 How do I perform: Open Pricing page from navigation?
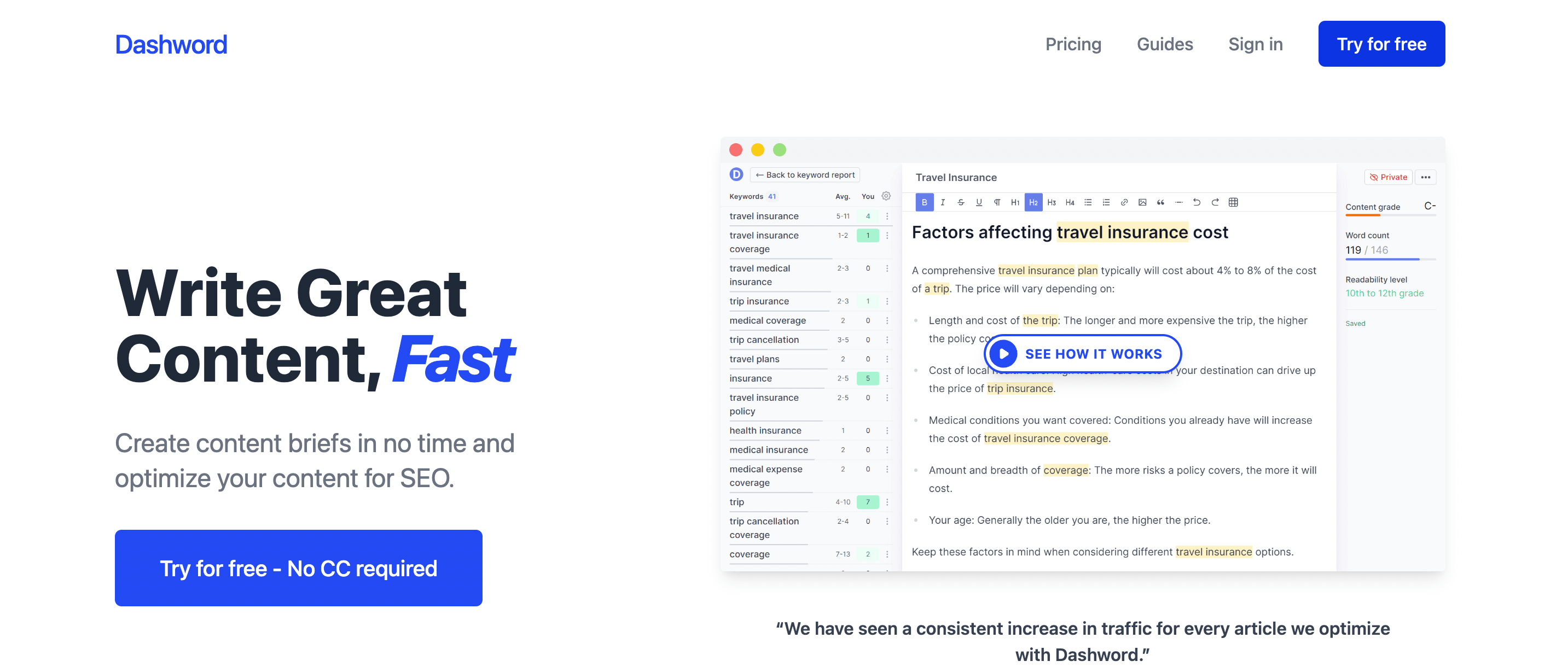1073,44
